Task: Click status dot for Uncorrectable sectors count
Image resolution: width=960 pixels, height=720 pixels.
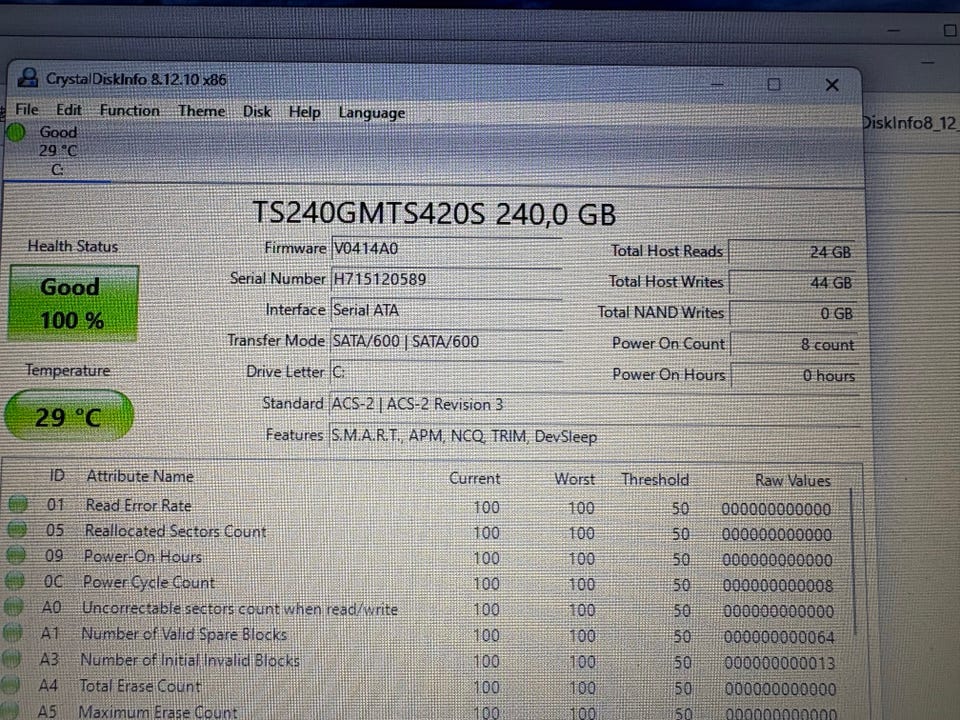Action: (x=13, y=606)
